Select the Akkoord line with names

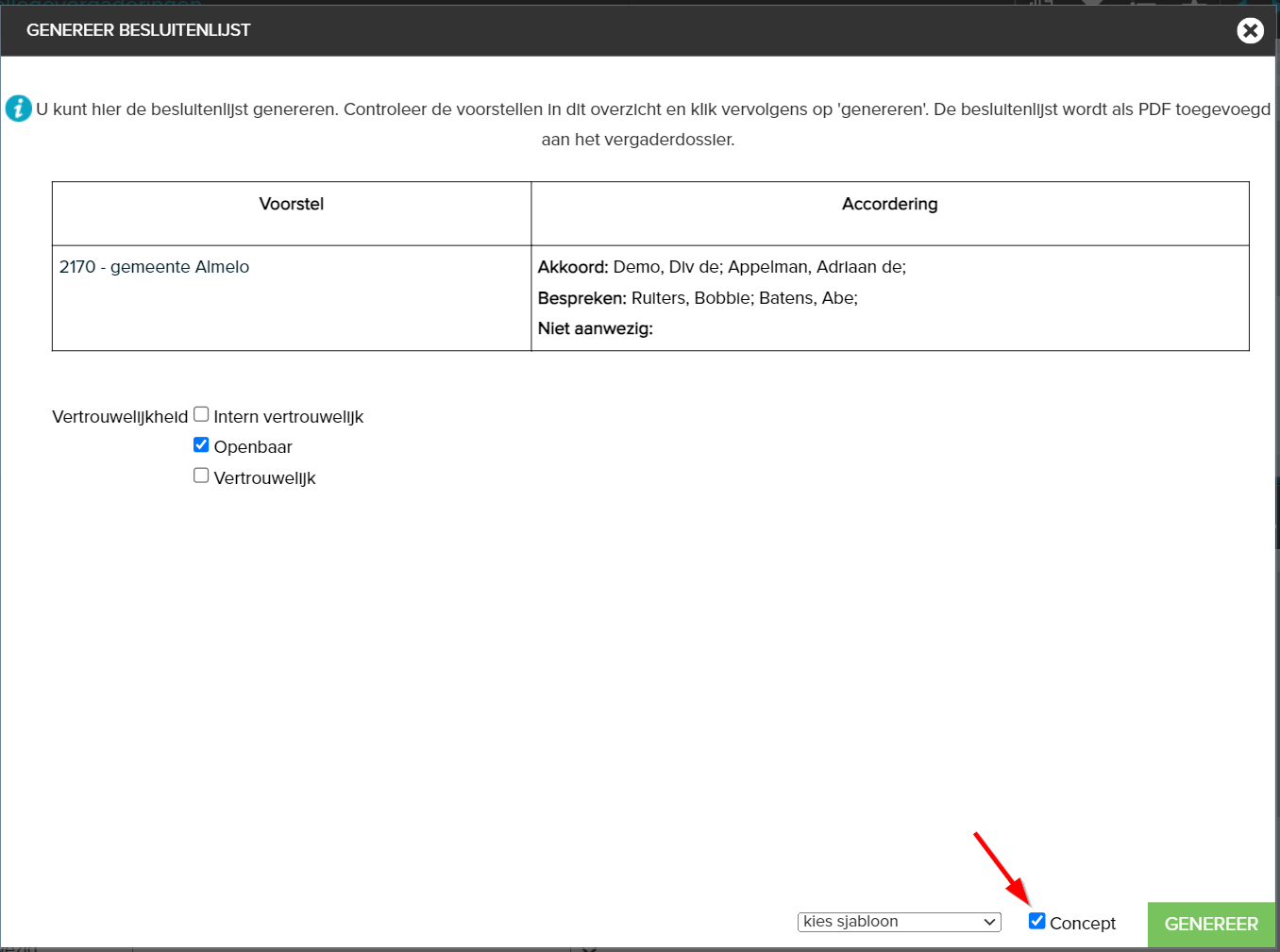pyautogui.click(x=722, y=267)
